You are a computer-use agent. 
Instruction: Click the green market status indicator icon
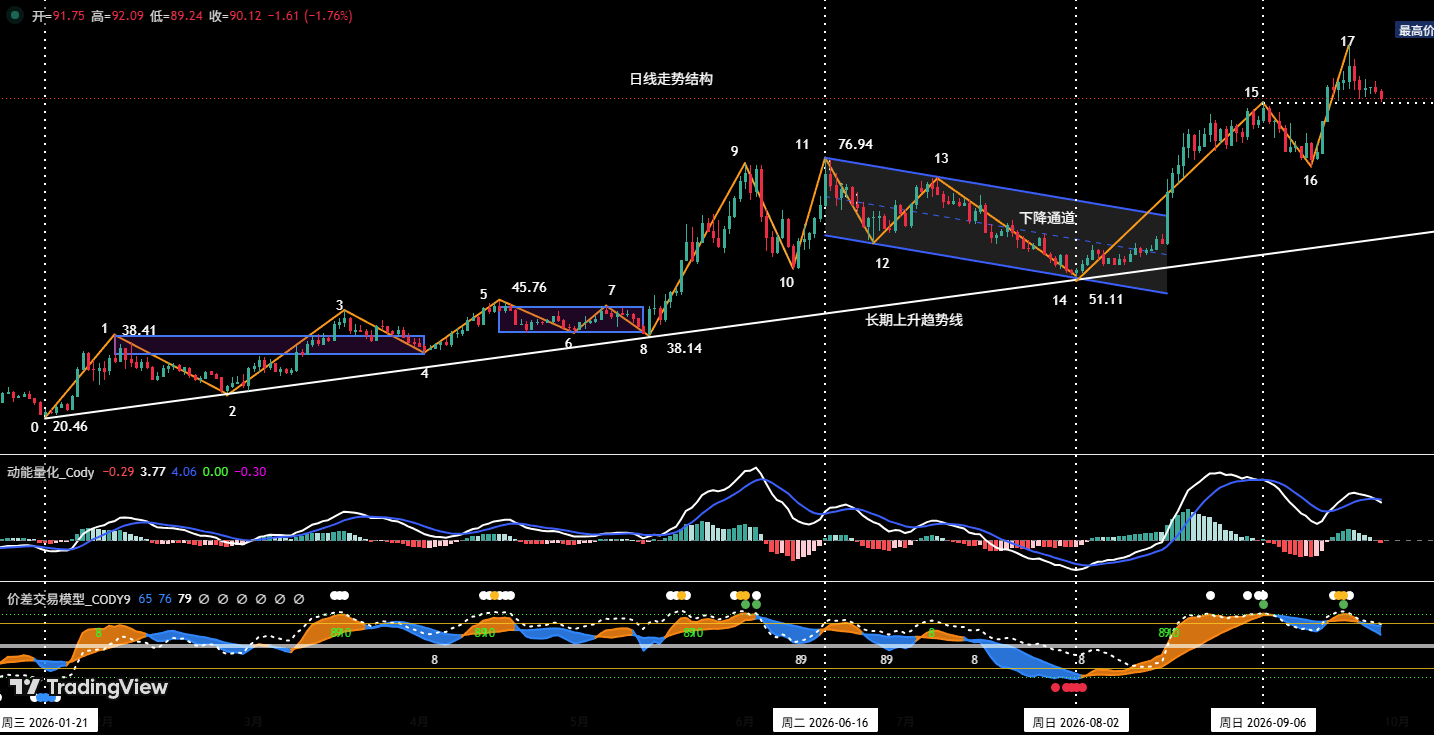15,15
